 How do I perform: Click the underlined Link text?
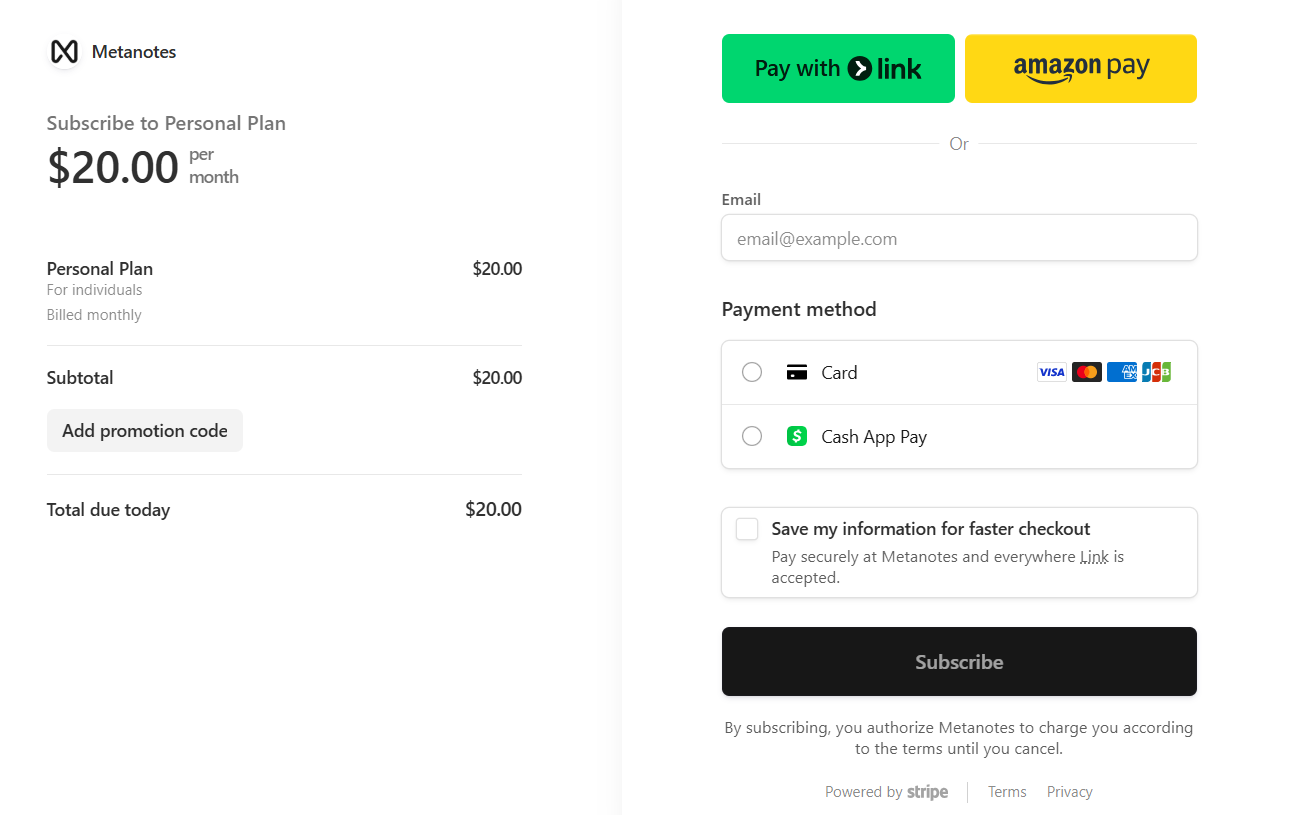pos(1094,557)
